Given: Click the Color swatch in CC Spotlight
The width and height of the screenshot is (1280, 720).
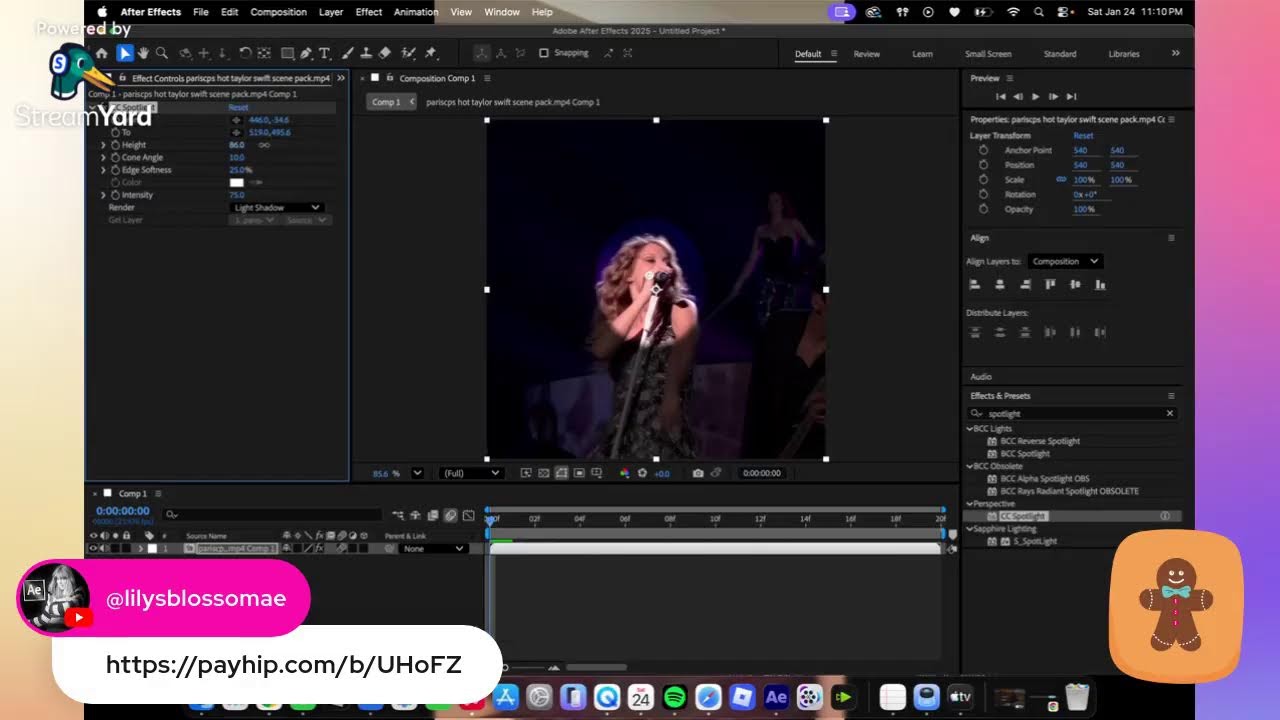Looking at the screenshot, I should 237,183.
